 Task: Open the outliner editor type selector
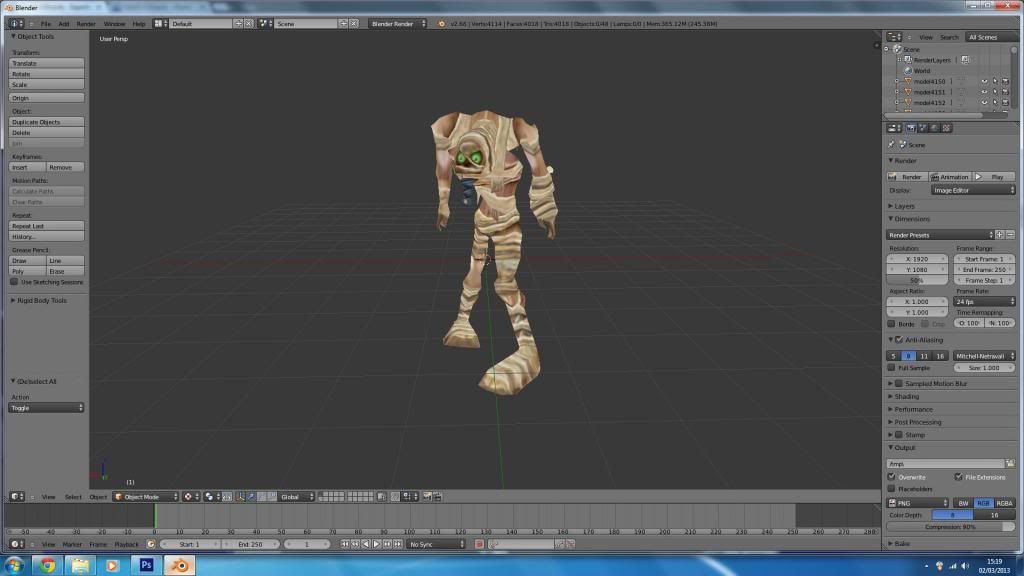(894, 37)
